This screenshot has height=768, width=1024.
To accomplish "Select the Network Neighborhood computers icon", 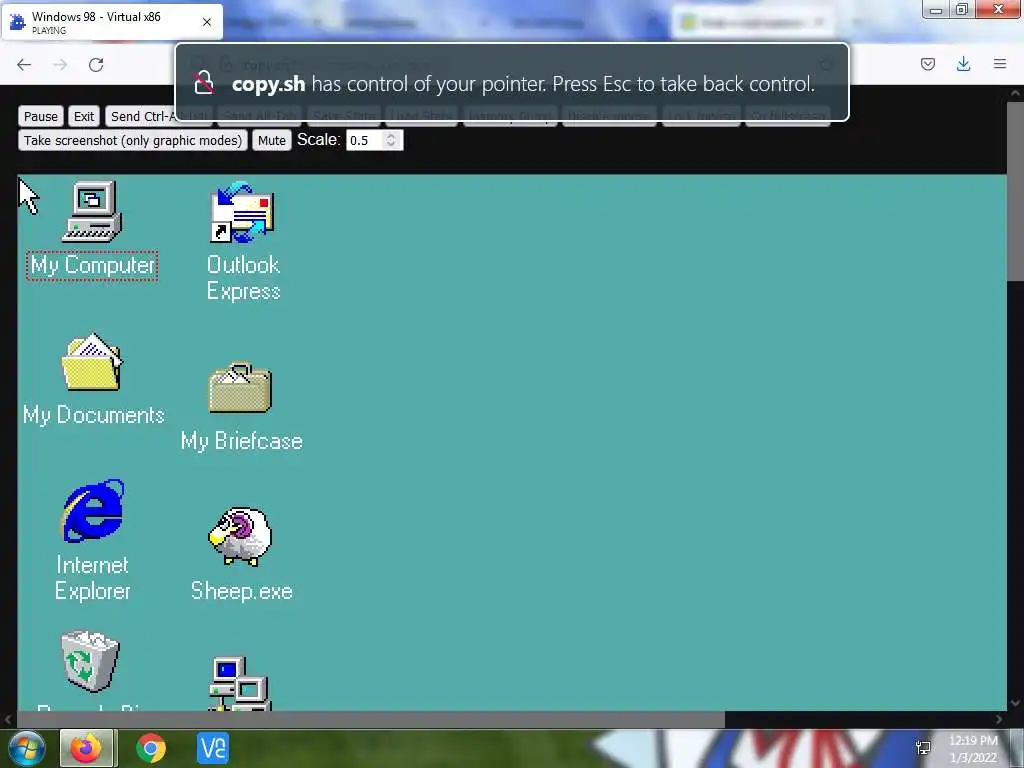I will [x=240, y=683].
